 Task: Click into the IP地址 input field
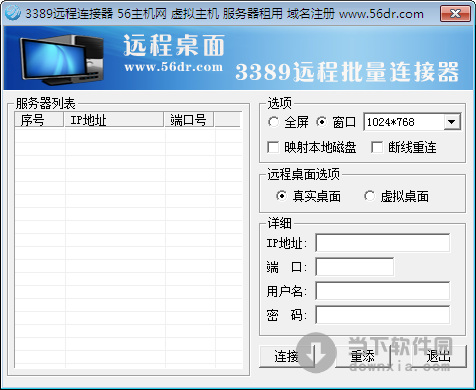coord(382,243)
